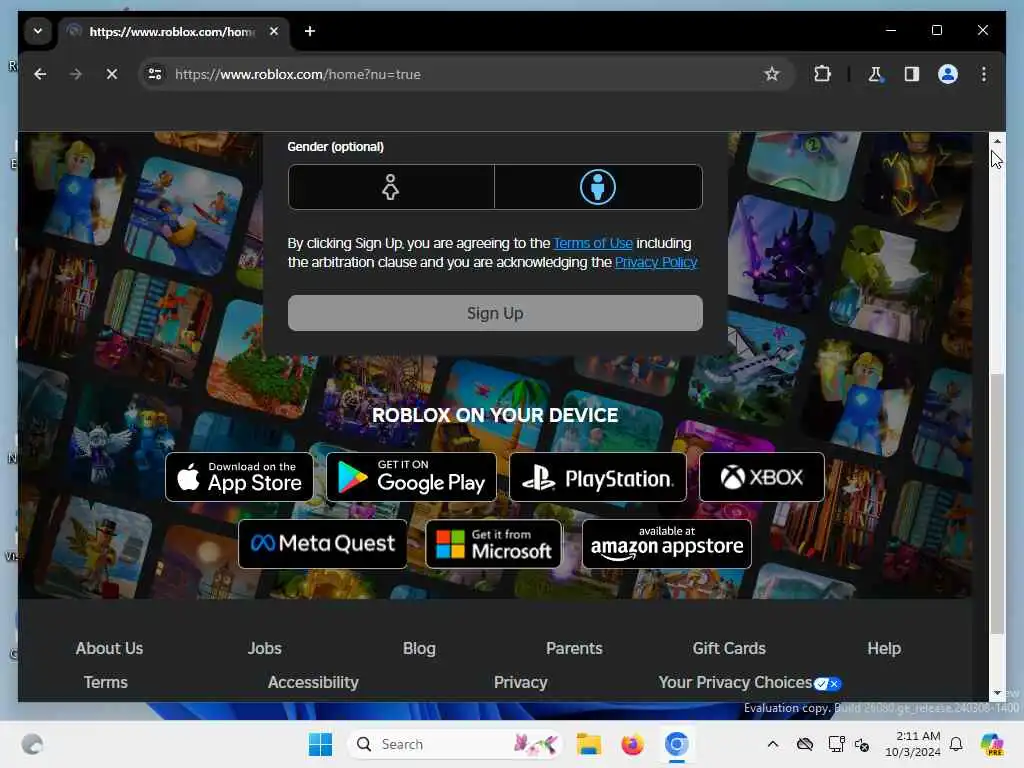Viewport: 1024px width, 768px height.
Task: Select the male gender icon
Action: (598, 187)
